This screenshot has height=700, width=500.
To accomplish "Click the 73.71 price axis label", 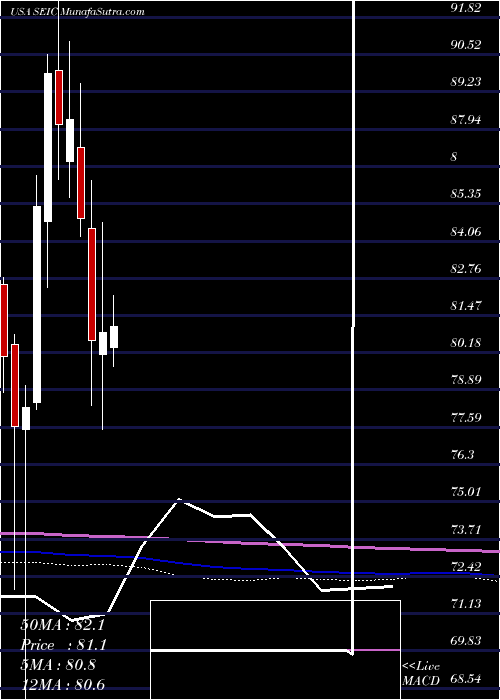I will [x=467, y=530].
